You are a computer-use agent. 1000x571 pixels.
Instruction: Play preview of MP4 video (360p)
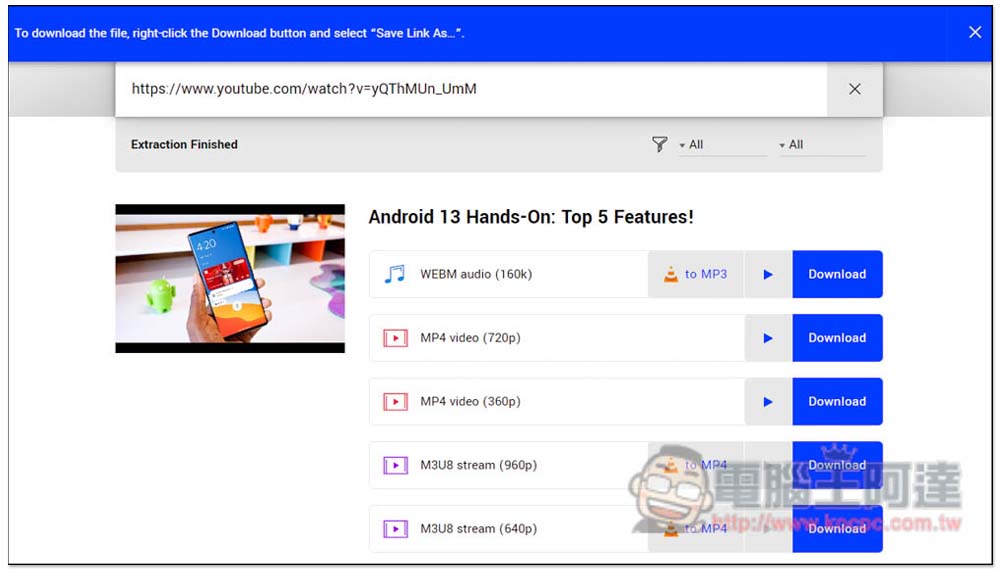[x=768, y=402]
